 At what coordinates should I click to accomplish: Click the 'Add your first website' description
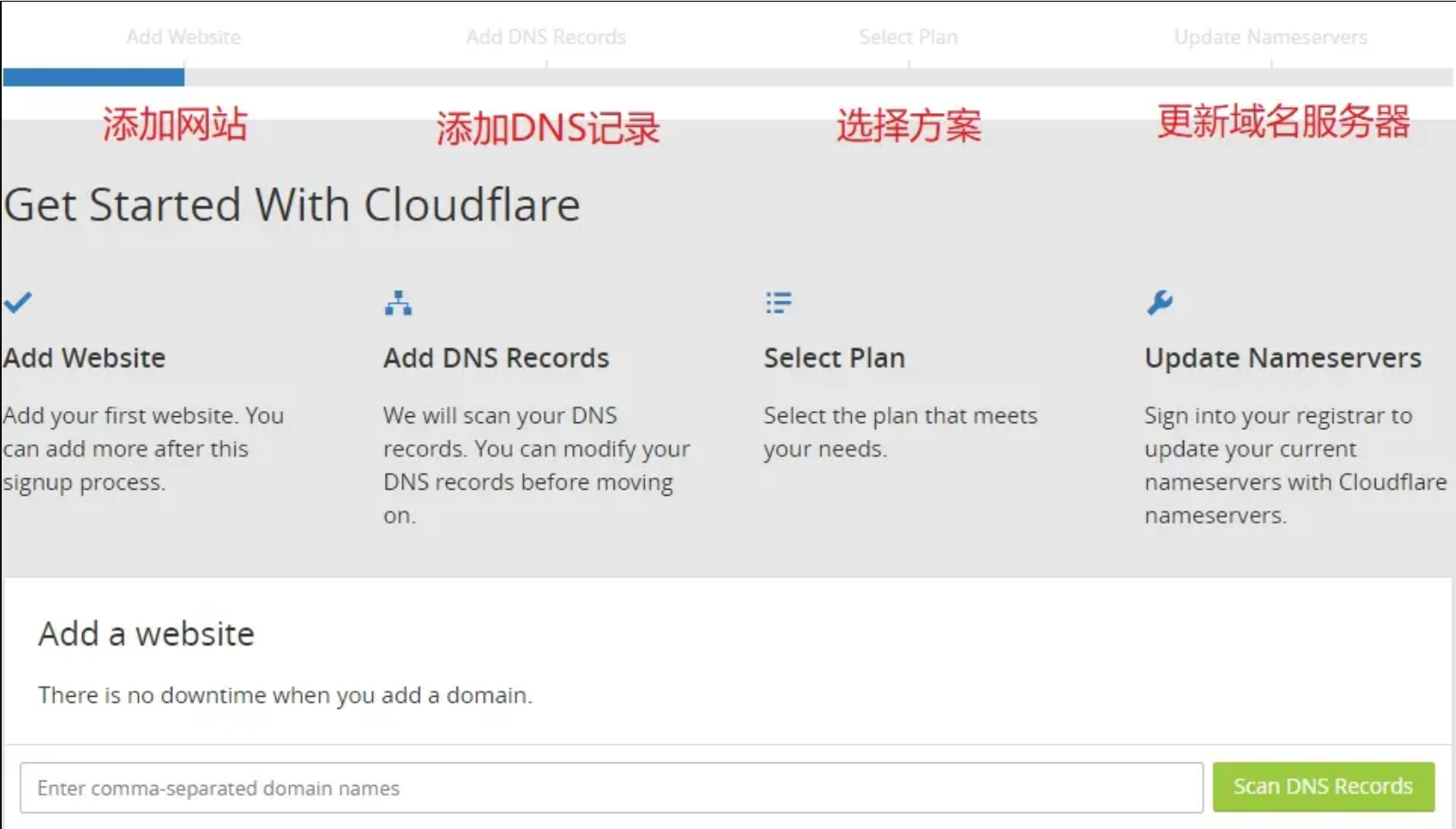143,449
